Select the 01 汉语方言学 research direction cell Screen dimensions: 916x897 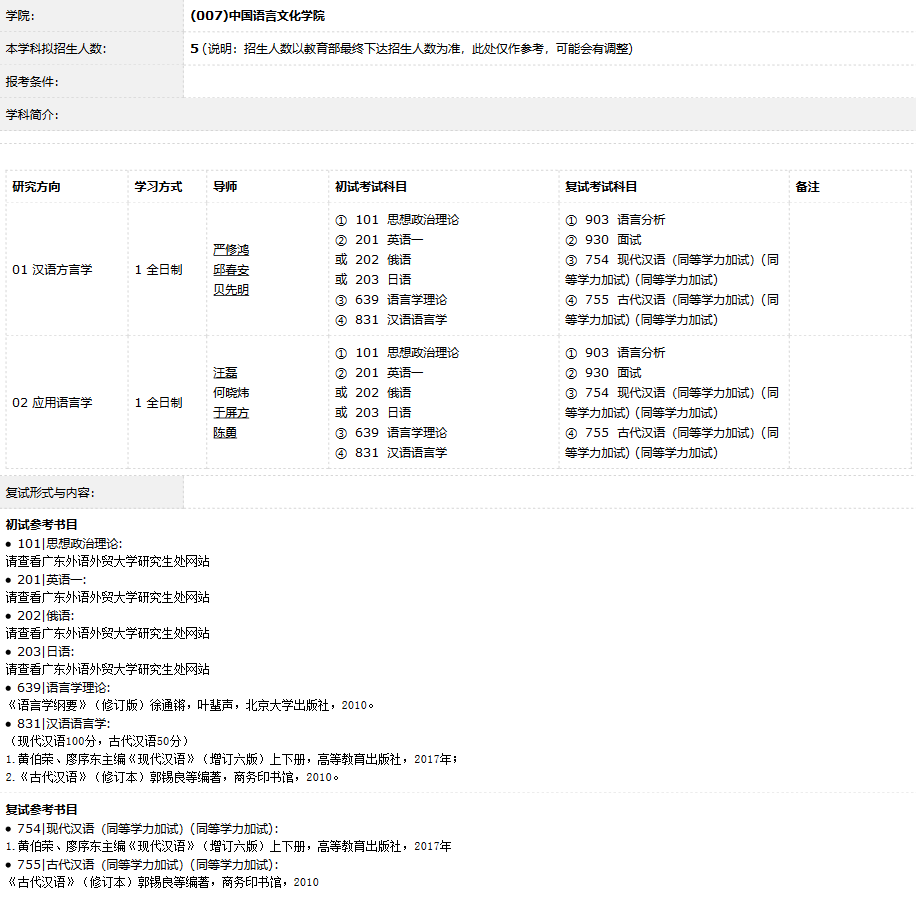tap(52, 270)
